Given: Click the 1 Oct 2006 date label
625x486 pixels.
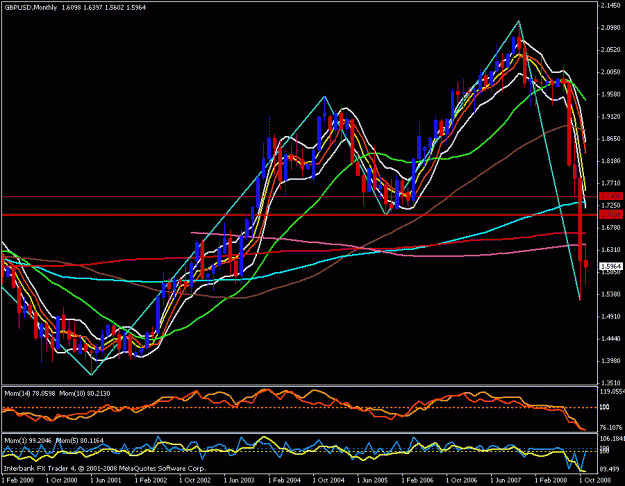Looking at the screenshot, I should [461, 480].
